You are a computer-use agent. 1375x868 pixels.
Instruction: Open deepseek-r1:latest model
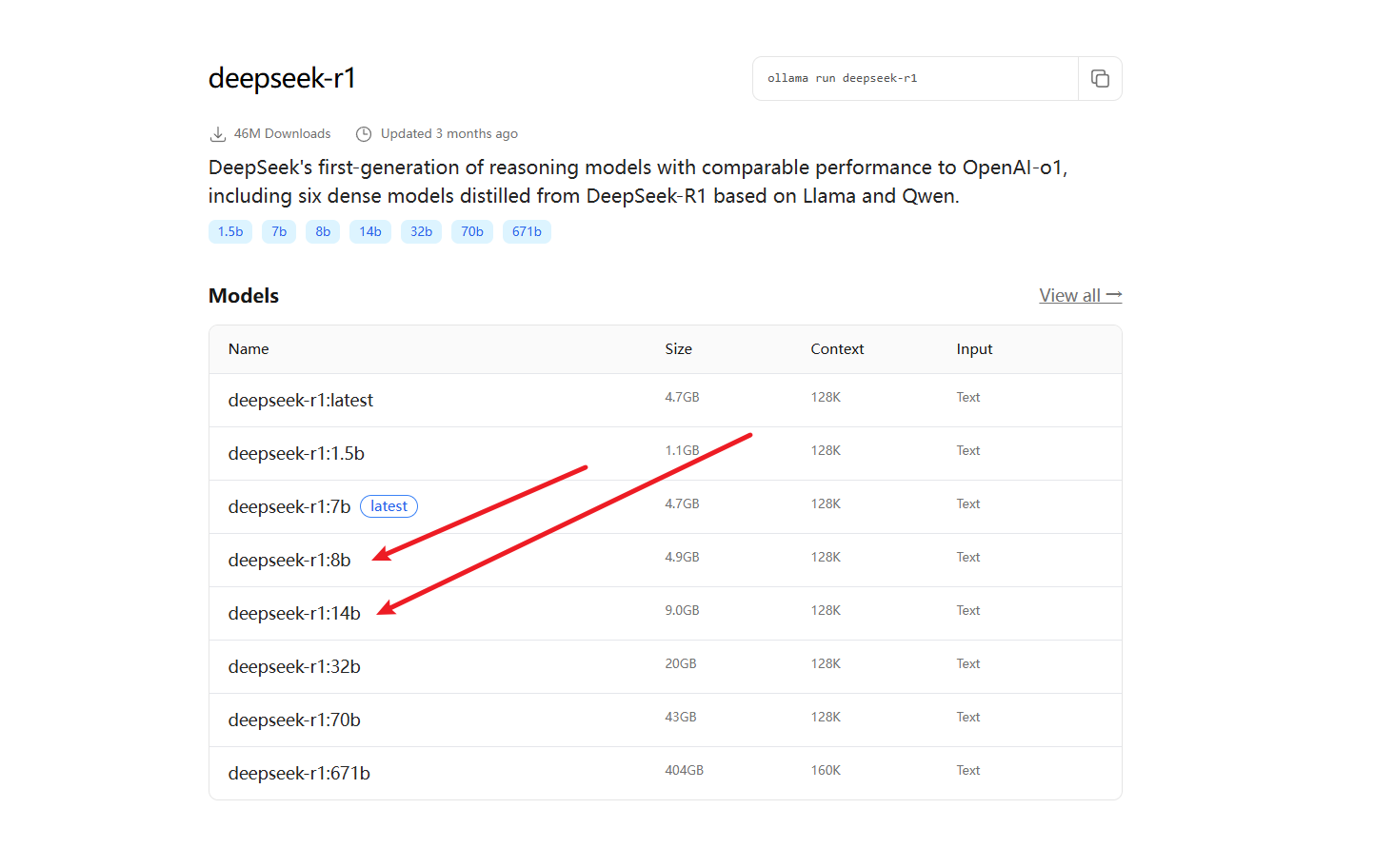tap(301, 401)
